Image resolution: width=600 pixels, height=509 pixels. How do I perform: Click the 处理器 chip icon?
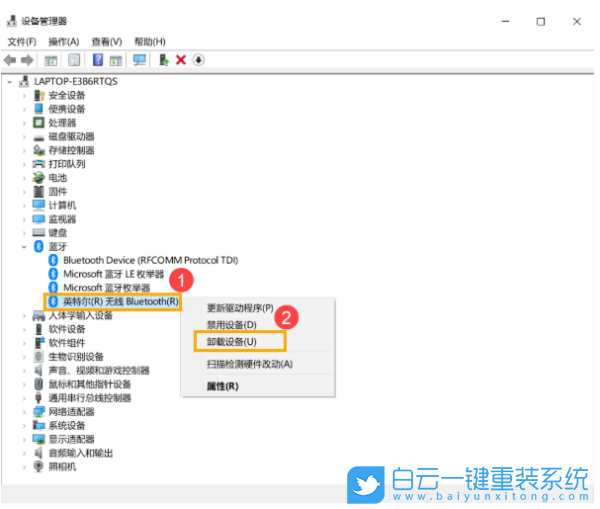coord(39,123)
